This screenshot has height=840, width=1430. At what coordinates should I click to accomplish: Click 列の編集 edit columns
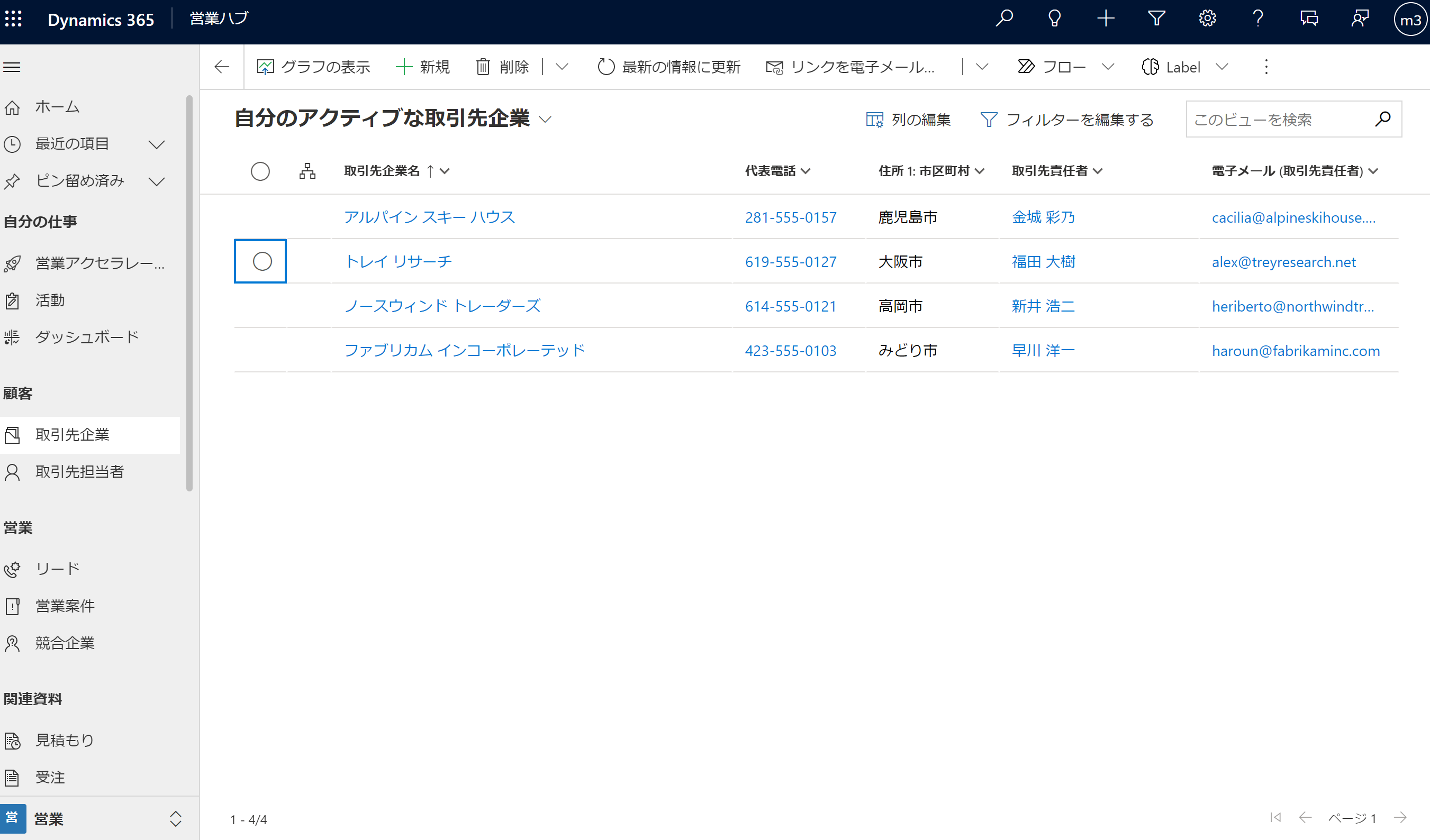click(908, 119)
